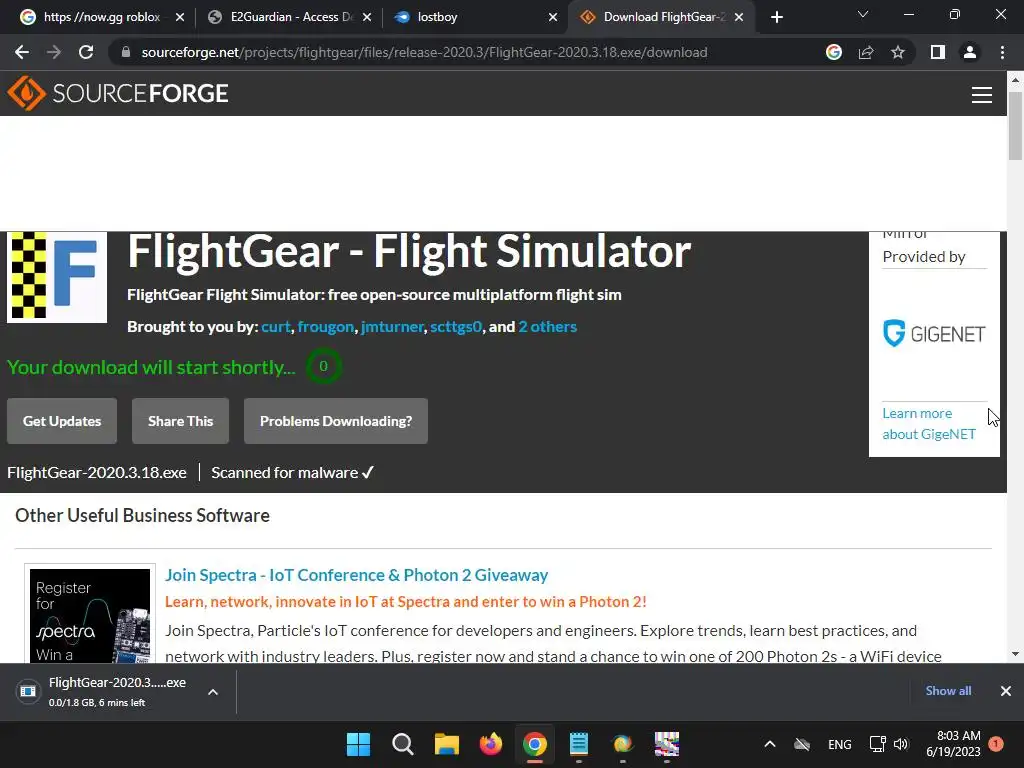Click the network icon in system tray
Screen dimensions: 1024x768
point(877,744)
